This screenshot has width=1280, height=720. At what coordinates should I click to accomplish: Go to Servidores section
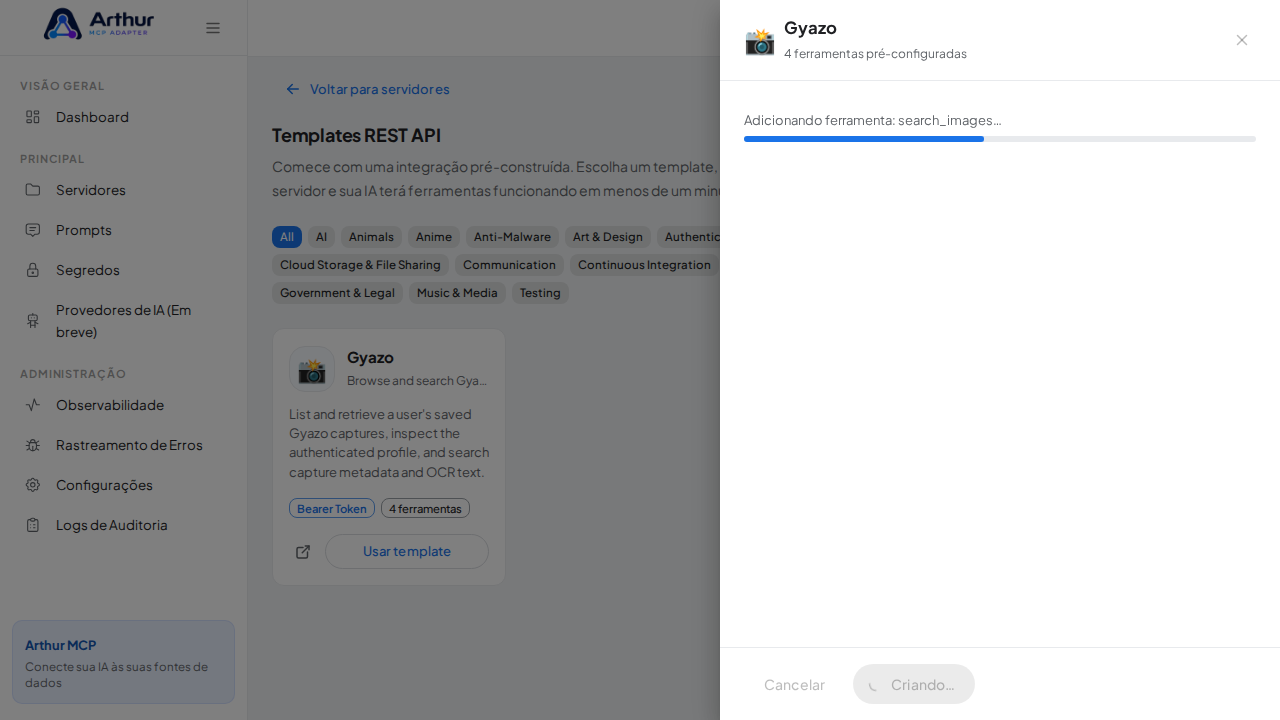123,190
